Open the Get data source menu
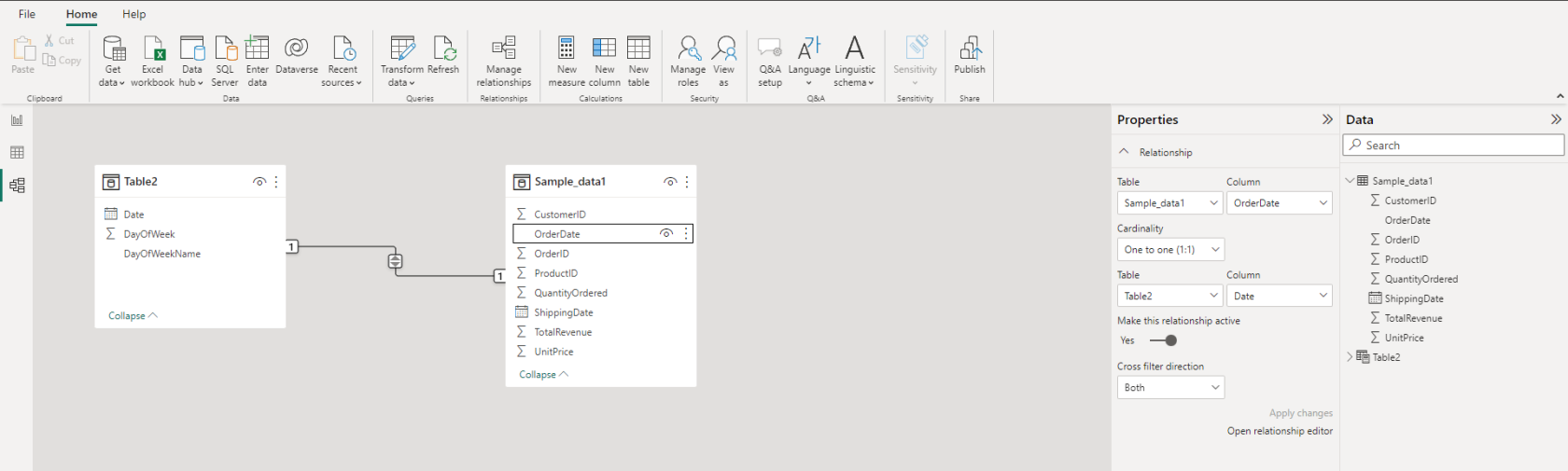 click(113, 61)
